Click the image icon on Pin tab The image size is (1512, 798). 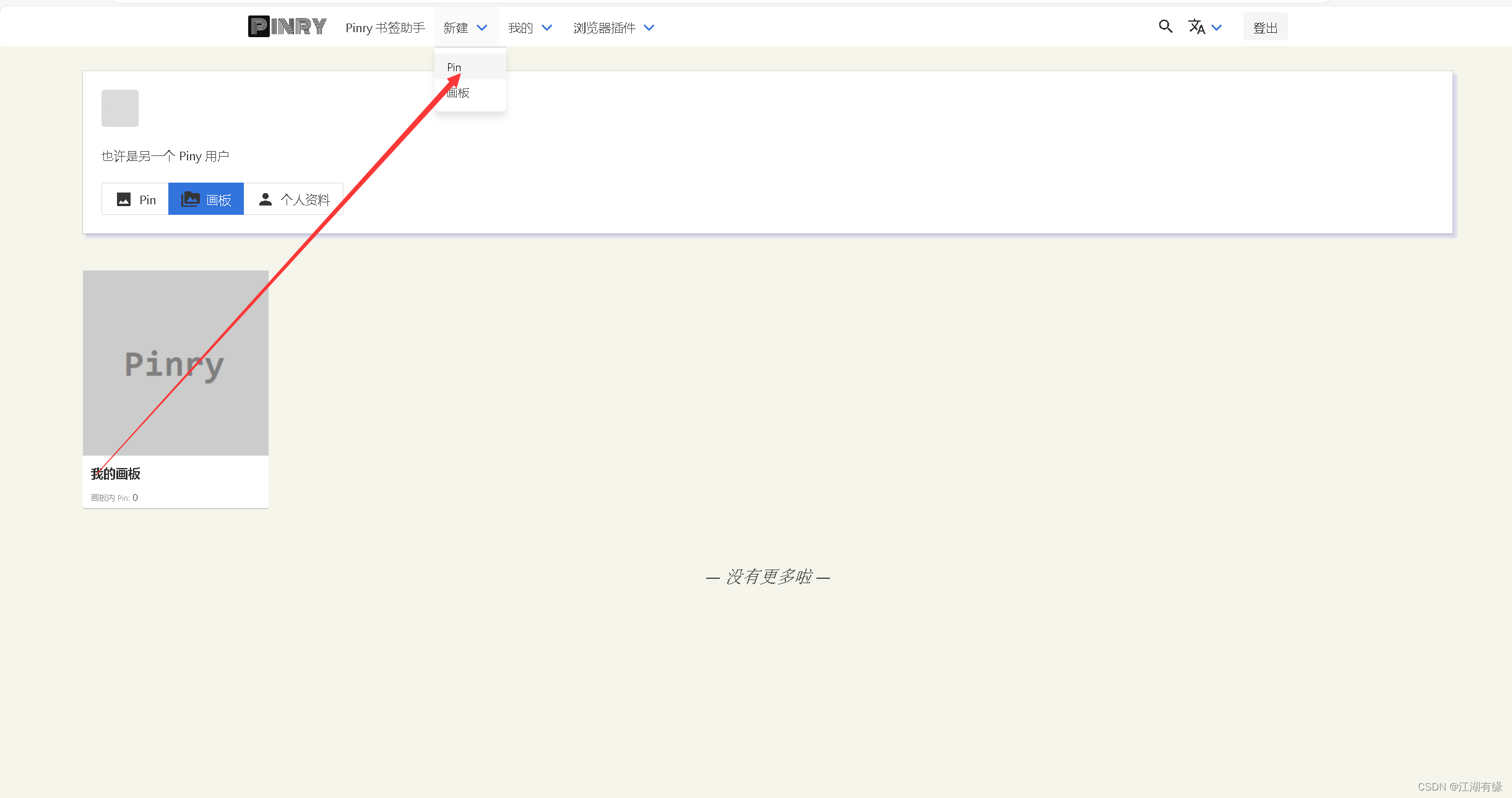124,199
